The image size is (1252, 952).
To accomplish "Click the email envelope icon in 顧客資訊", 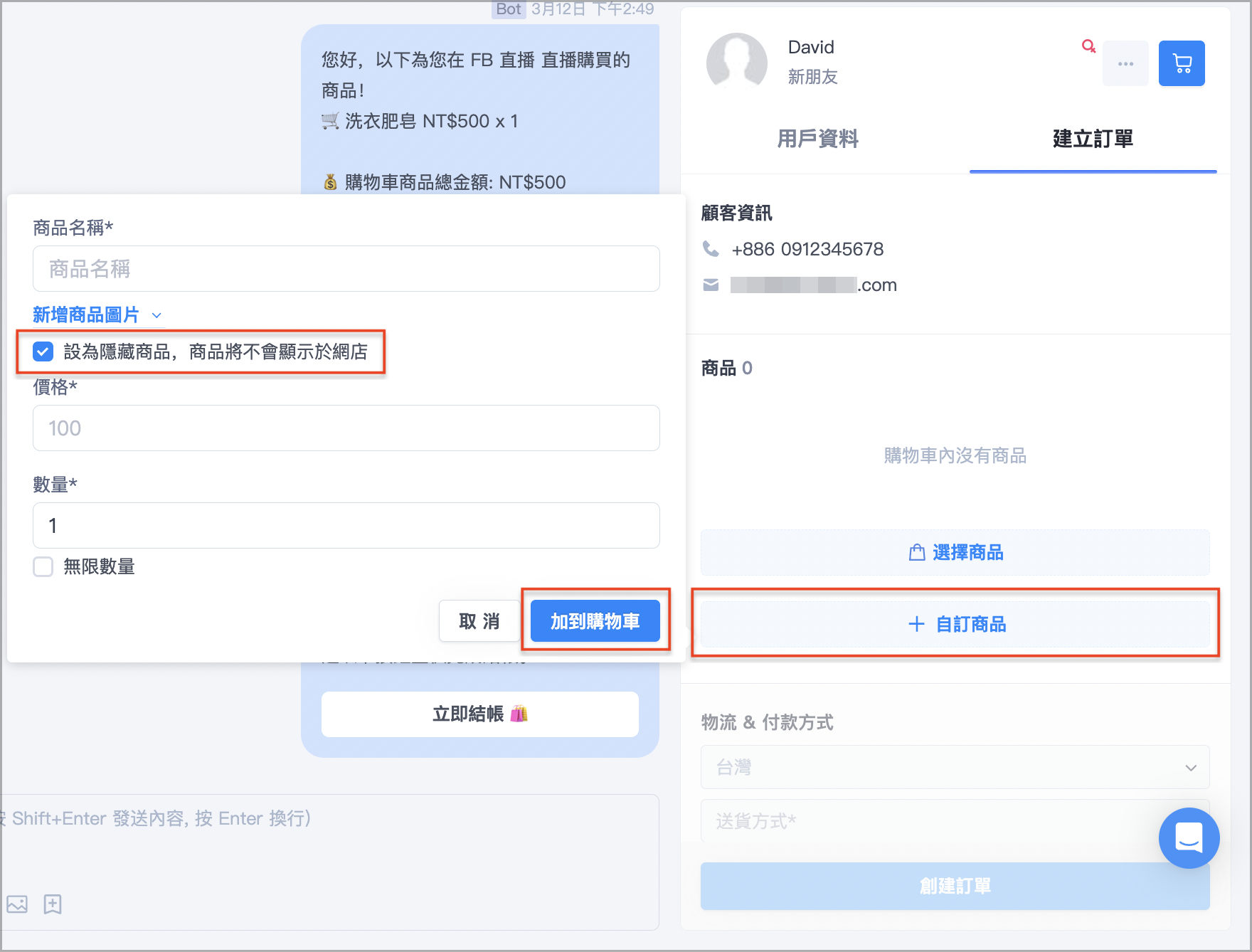I will click(x=710, y=285).
